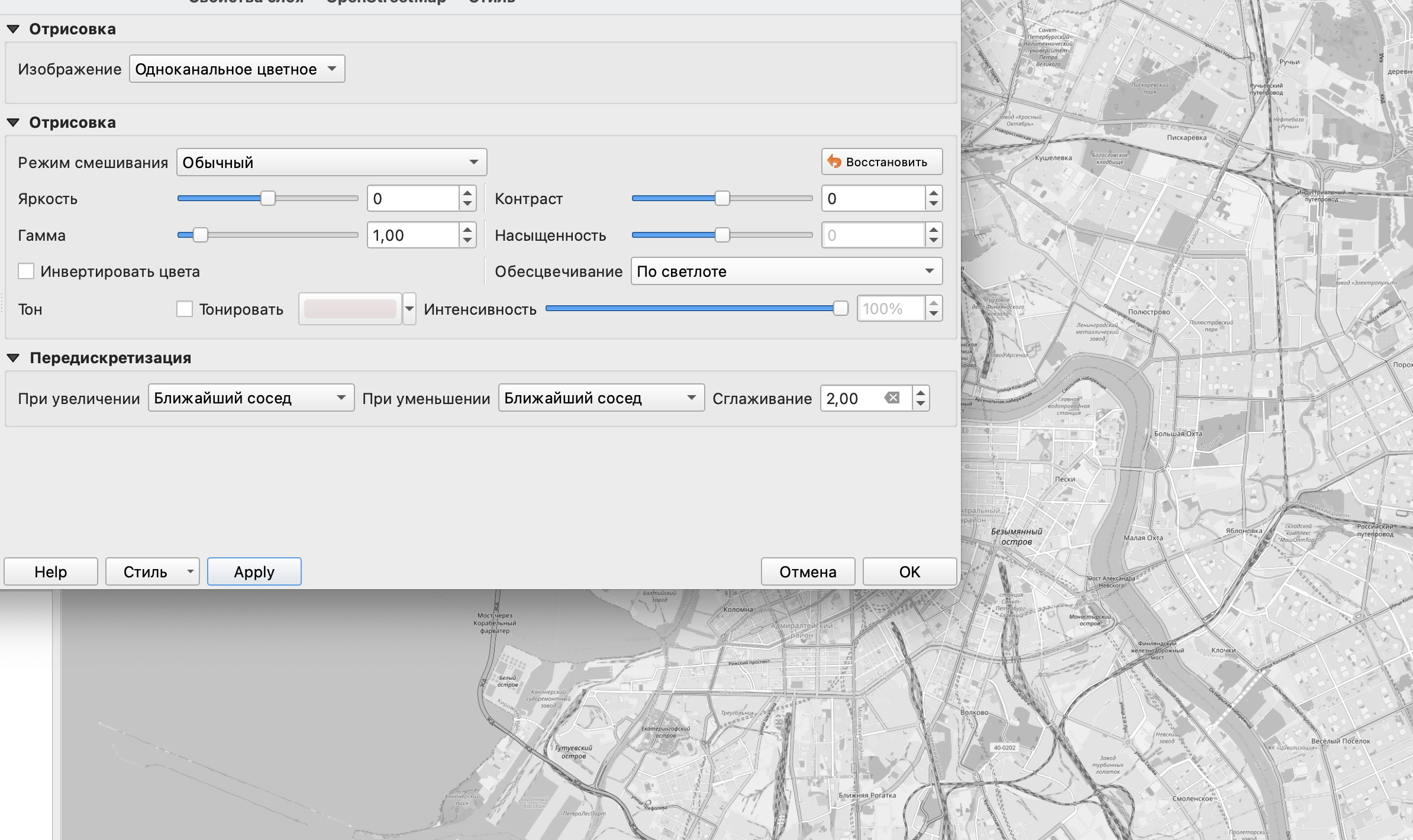This screenshot has width=1413, height=840.
Task: Click the Apply button
Action: 254,571
